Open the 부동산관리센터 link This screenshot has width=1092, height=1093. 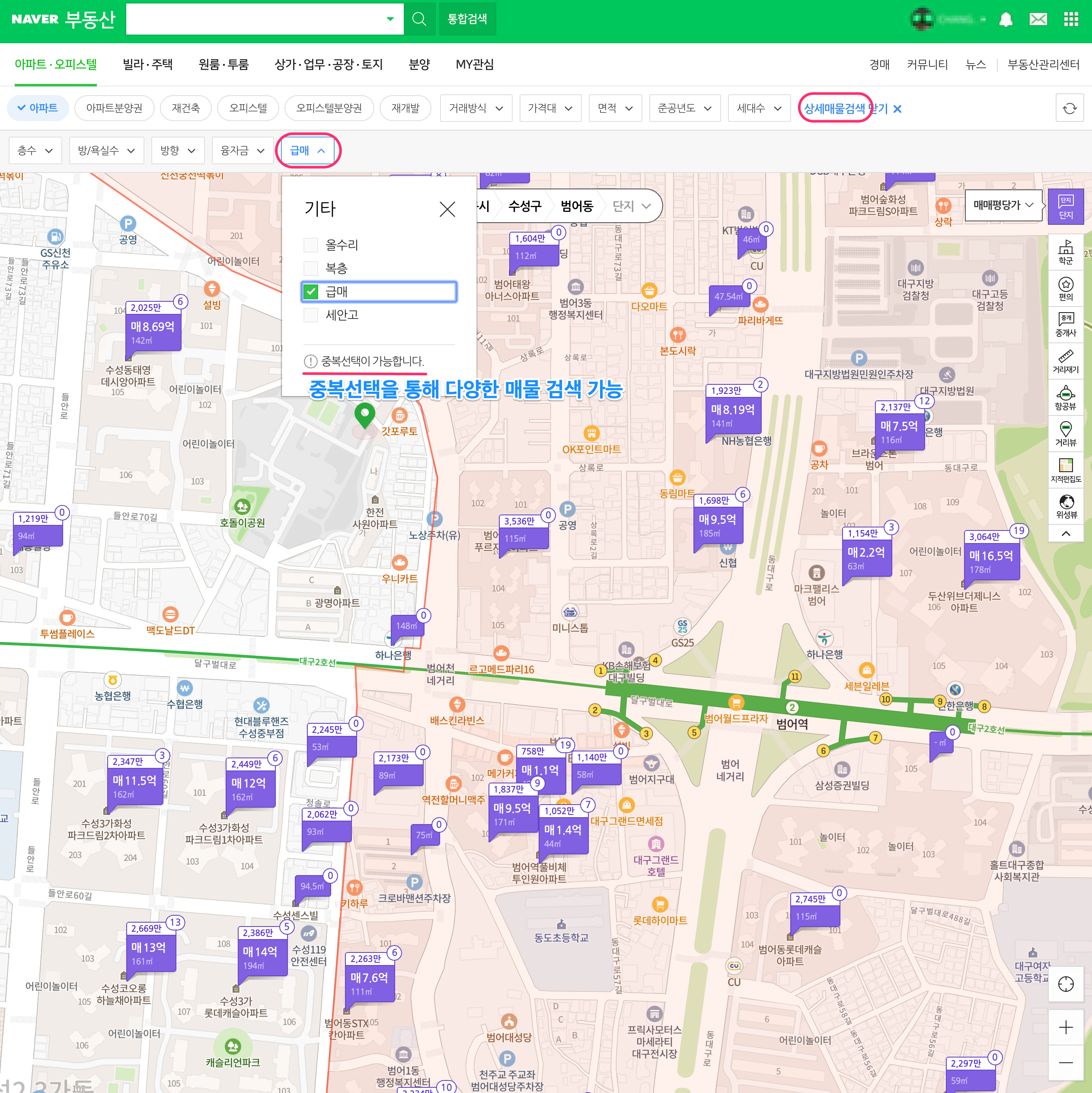point(1043,64)
